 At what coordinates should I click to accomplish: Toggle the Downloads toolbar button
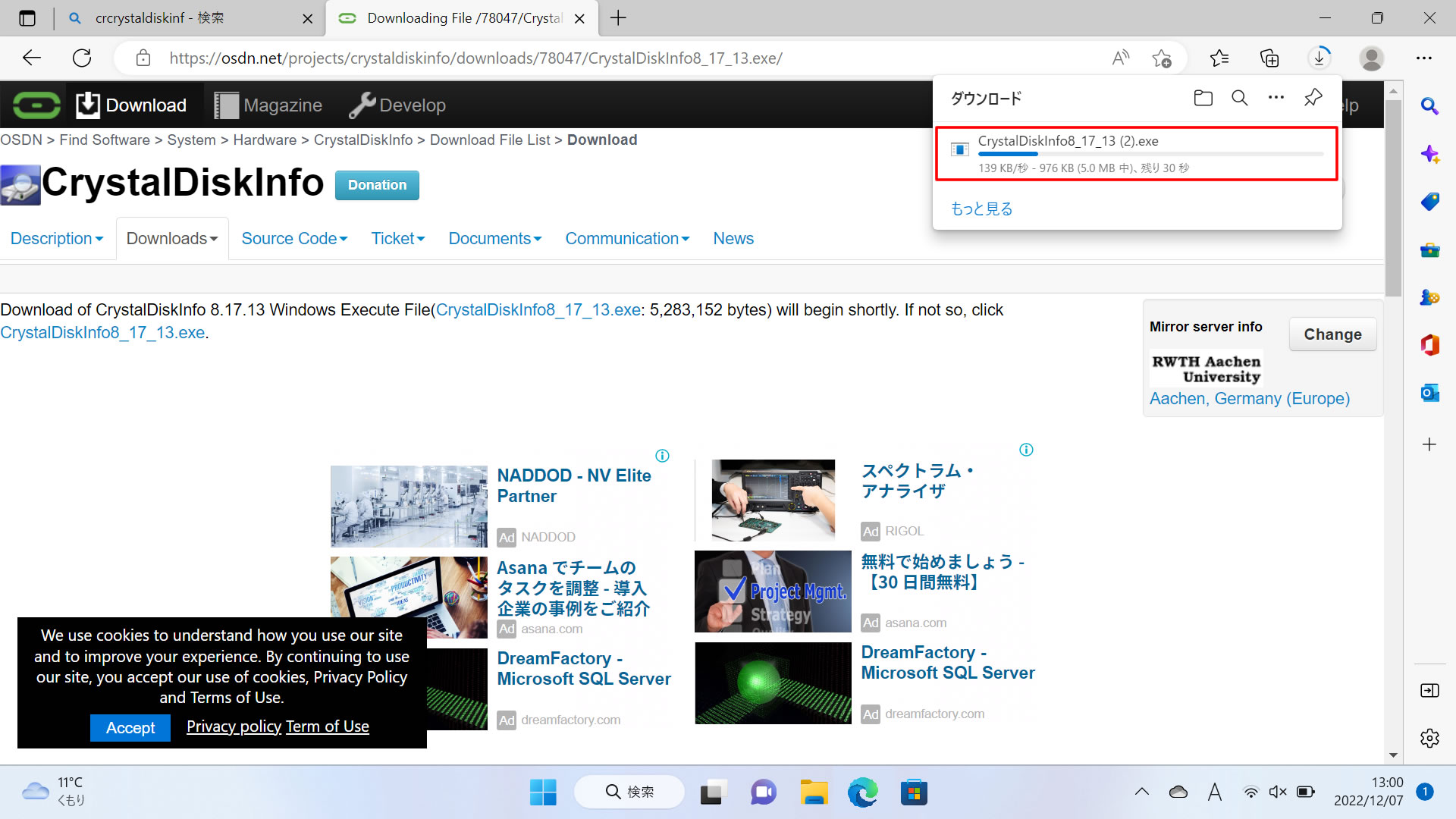[x=1319, y=58]
